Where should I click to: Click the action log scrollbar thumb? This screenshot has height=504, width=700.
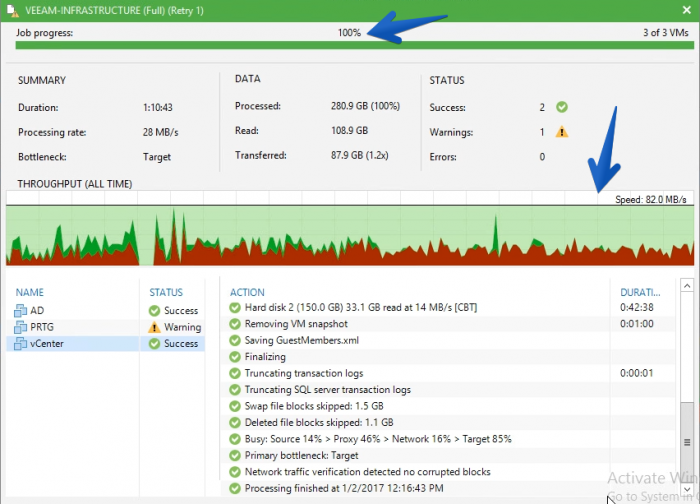click(x=687, y=442)
